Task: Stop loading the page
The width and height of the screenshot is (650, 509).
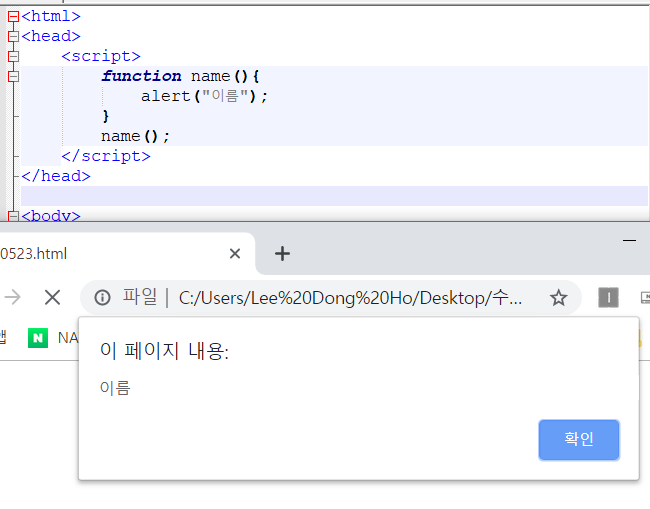Action: tap(53, 297)
